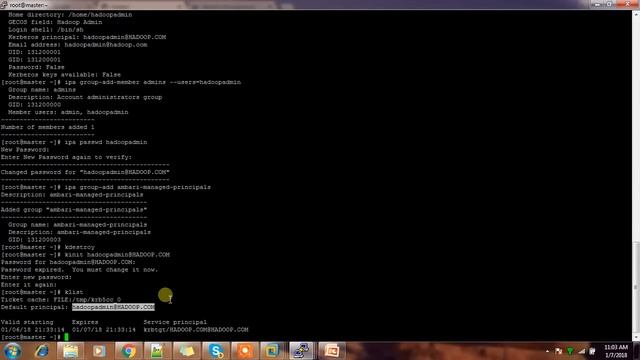This screenshot has width=640, height=360.
Task: Open the volume speaker tray icon
Action: (x=592, y=351)
